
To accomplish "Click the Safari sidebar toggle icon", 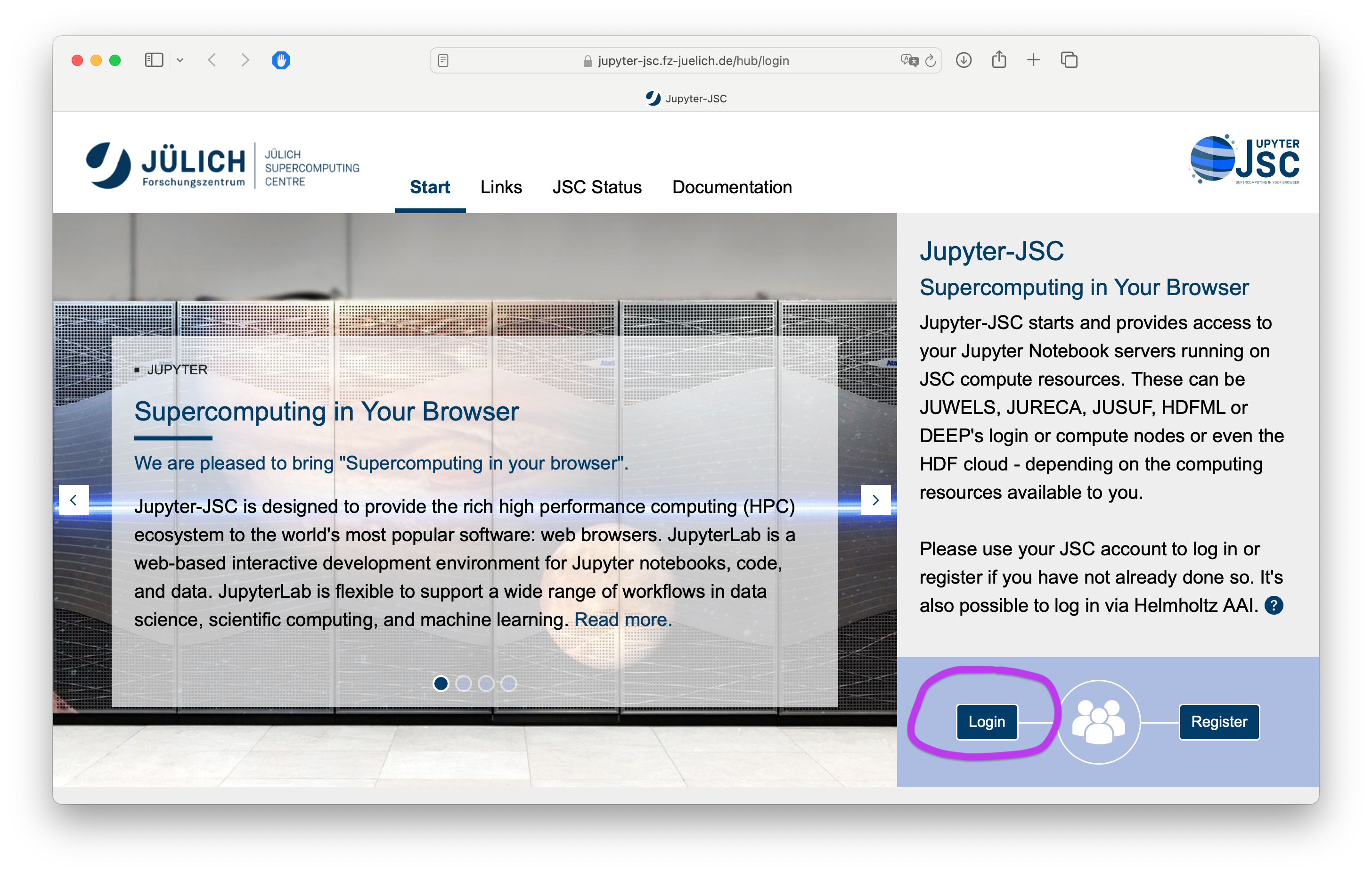I will pyautogui.click(x=154, y=60).
